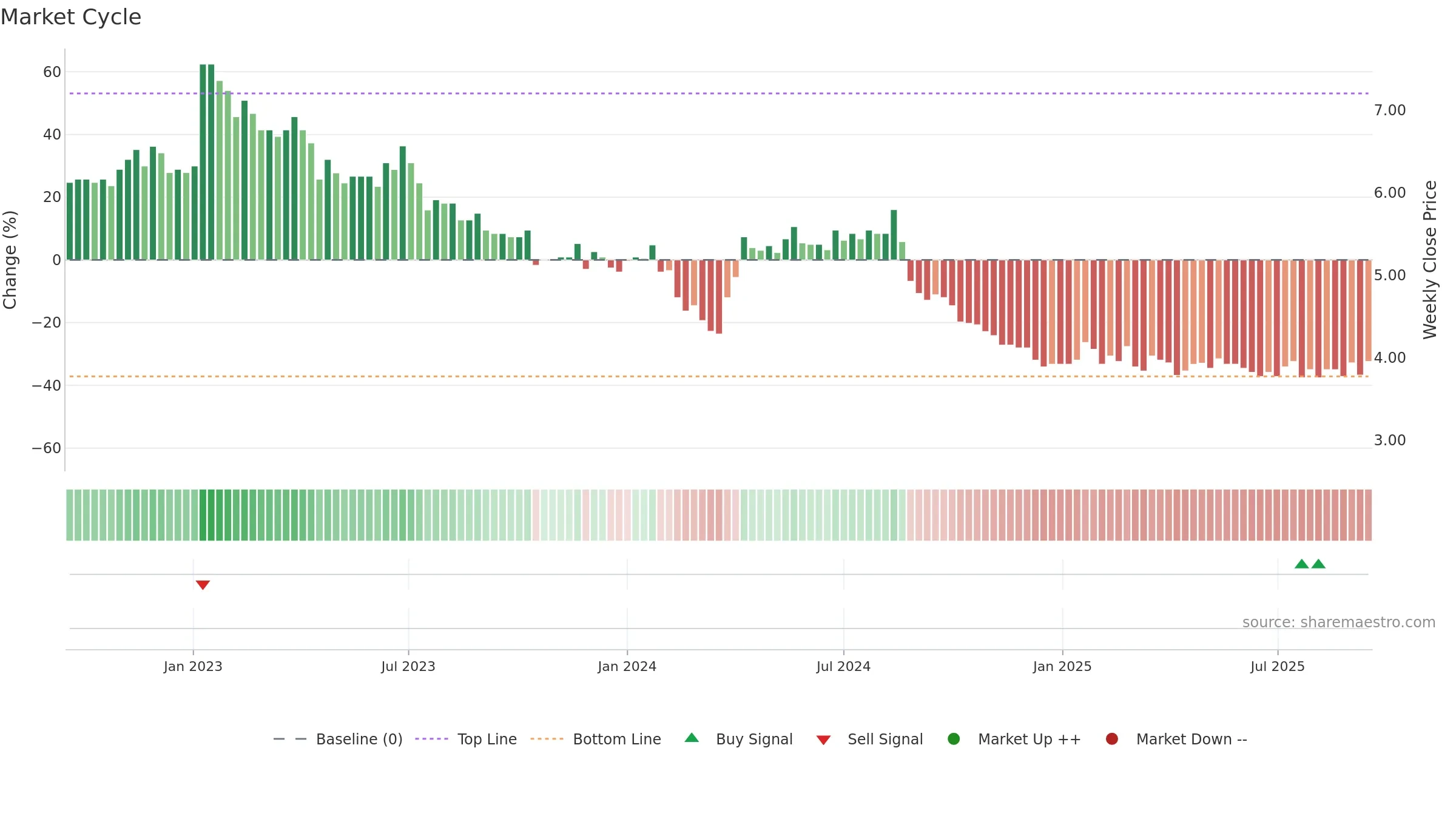The image size is (1456, 819).
Task: Click the Jul 2025 x-axis label
Action: (1278, 666)
